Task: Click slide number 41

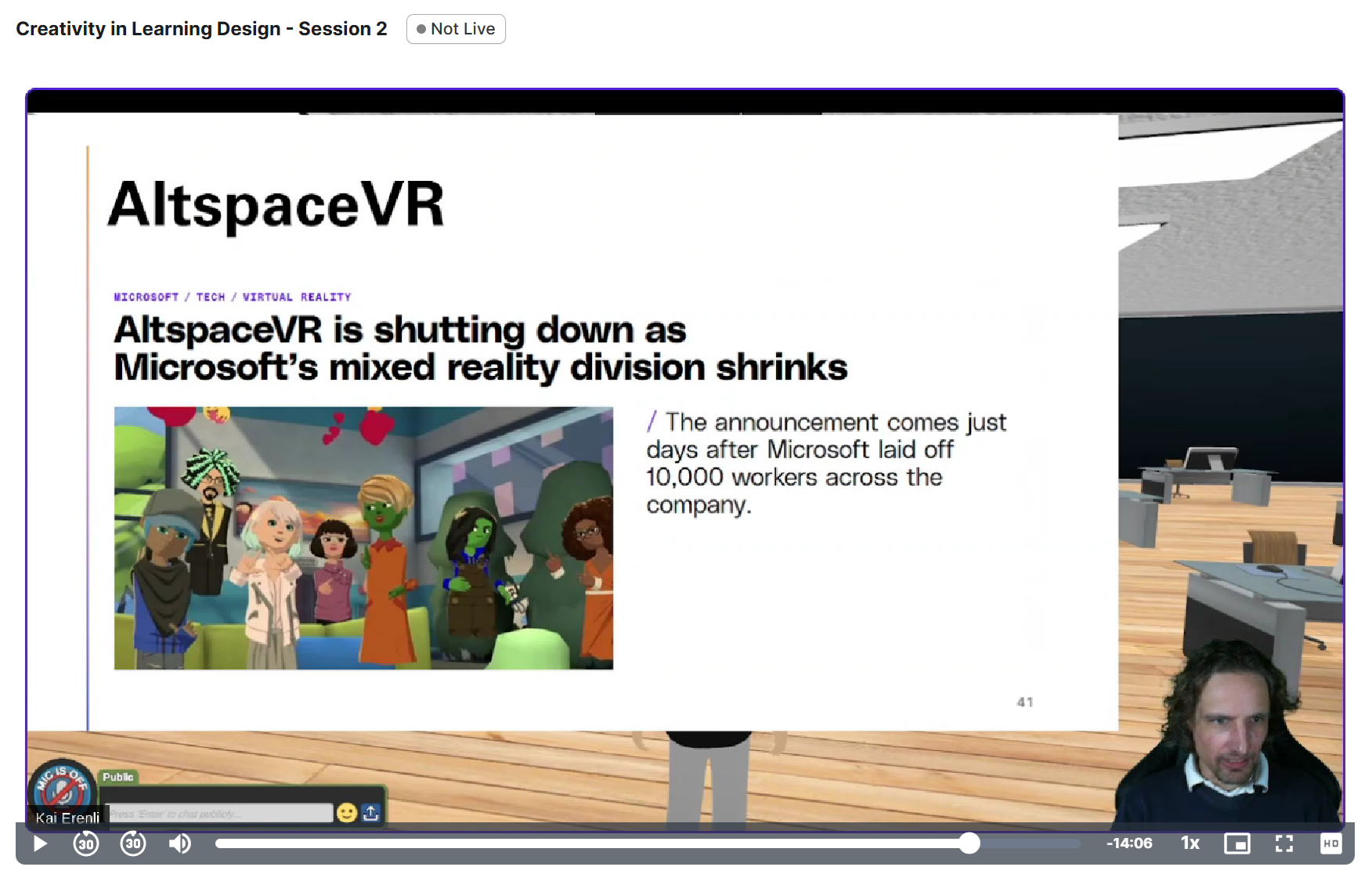Action: click(x=1025, y=702)
